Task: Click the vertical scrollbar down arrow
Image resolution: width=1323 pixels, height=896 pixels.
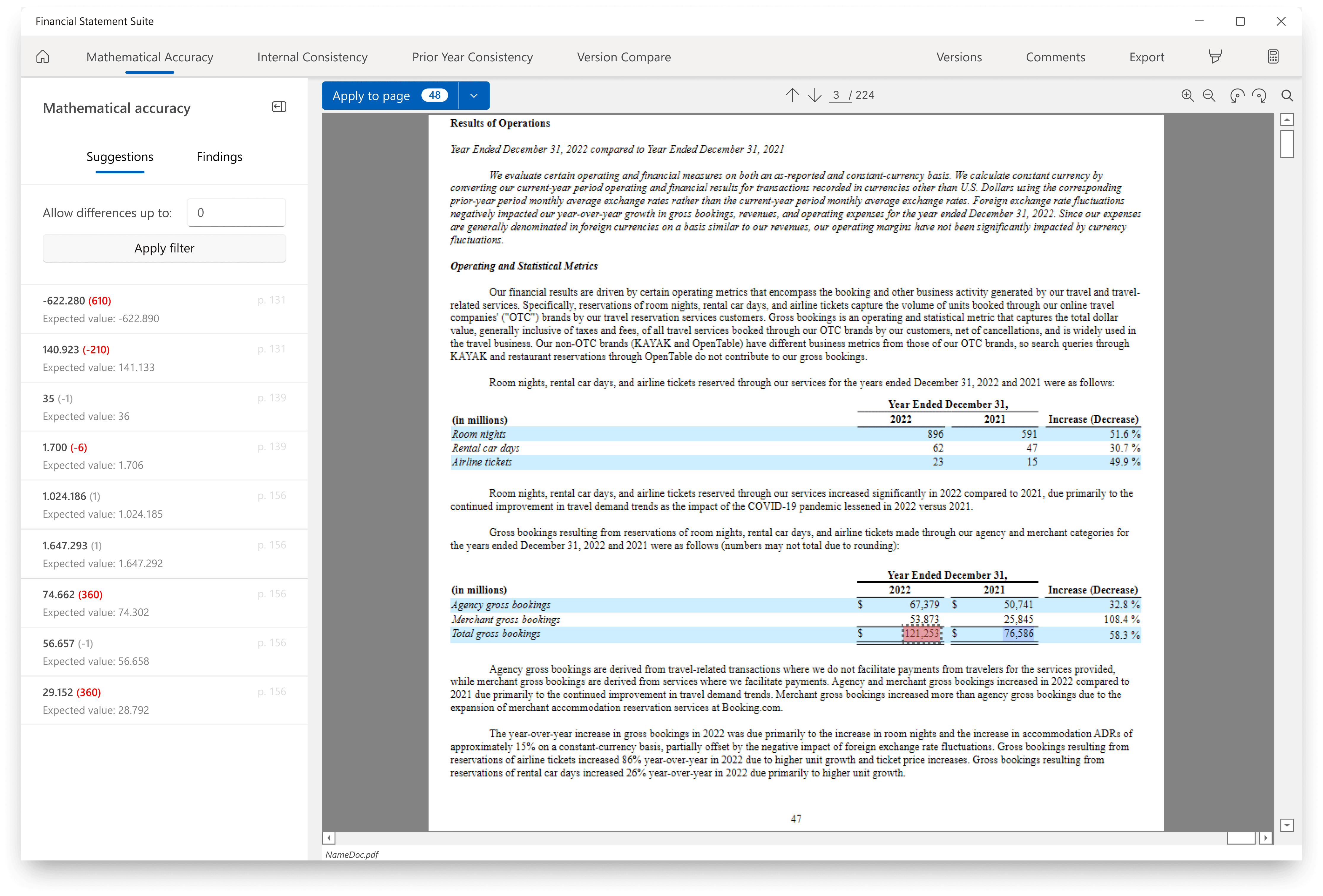Action: [1287, 825]
